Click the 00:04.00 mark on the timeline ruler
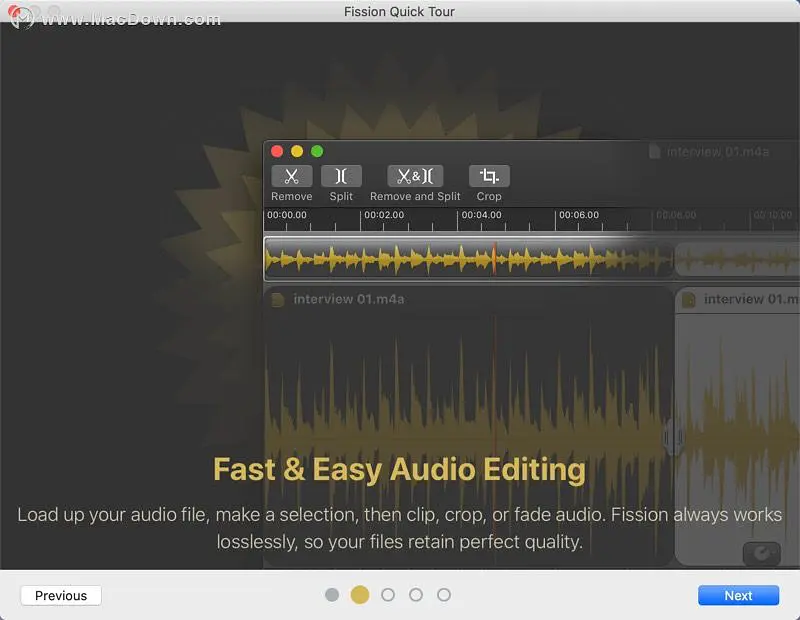800x620 pixels. pyautogui.click(x=481, y=215)
